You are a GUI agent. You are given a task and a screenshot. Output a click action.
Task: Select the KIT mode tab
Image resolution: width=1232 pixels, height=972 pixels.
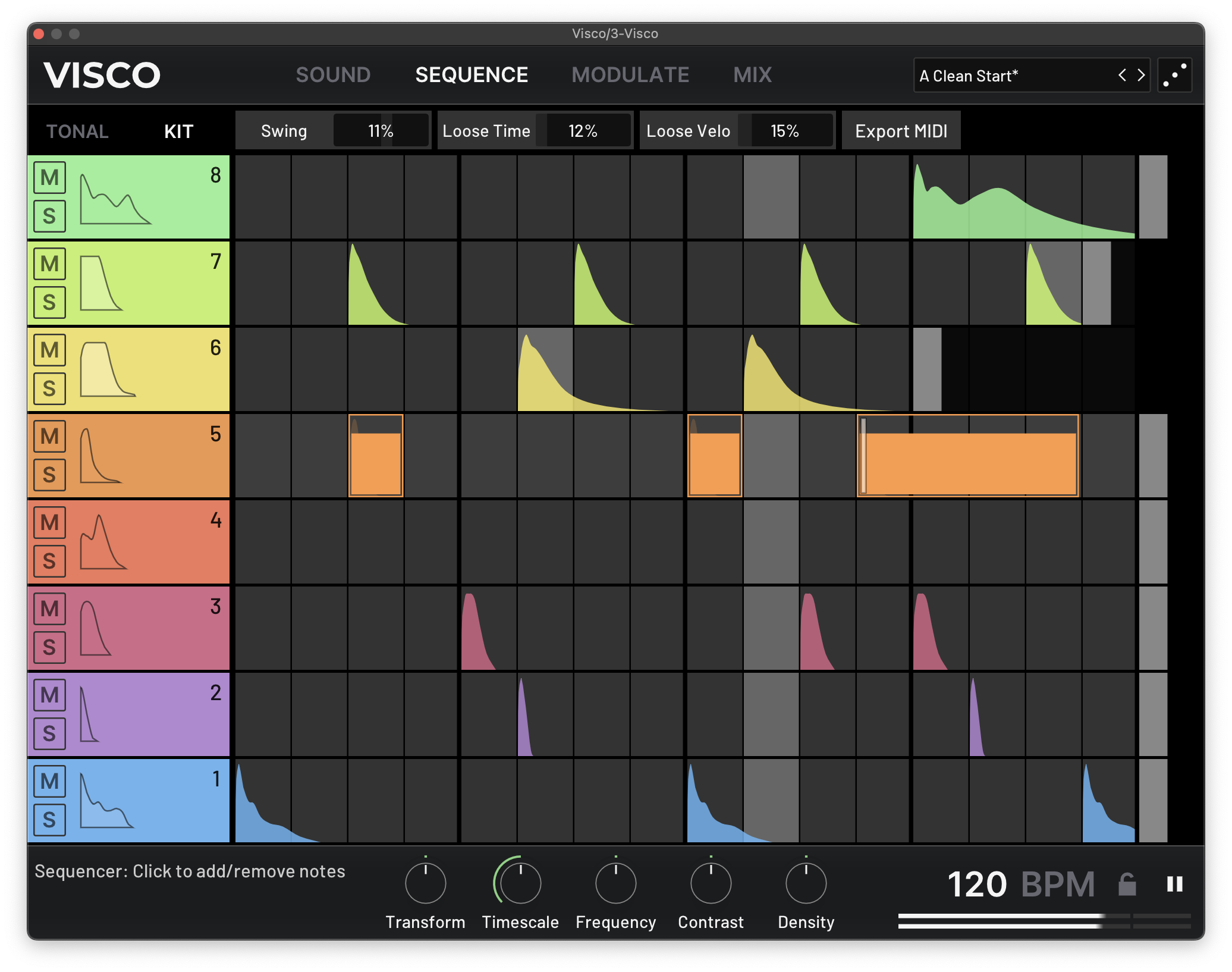pyautogui.click(x=178, y=131)
